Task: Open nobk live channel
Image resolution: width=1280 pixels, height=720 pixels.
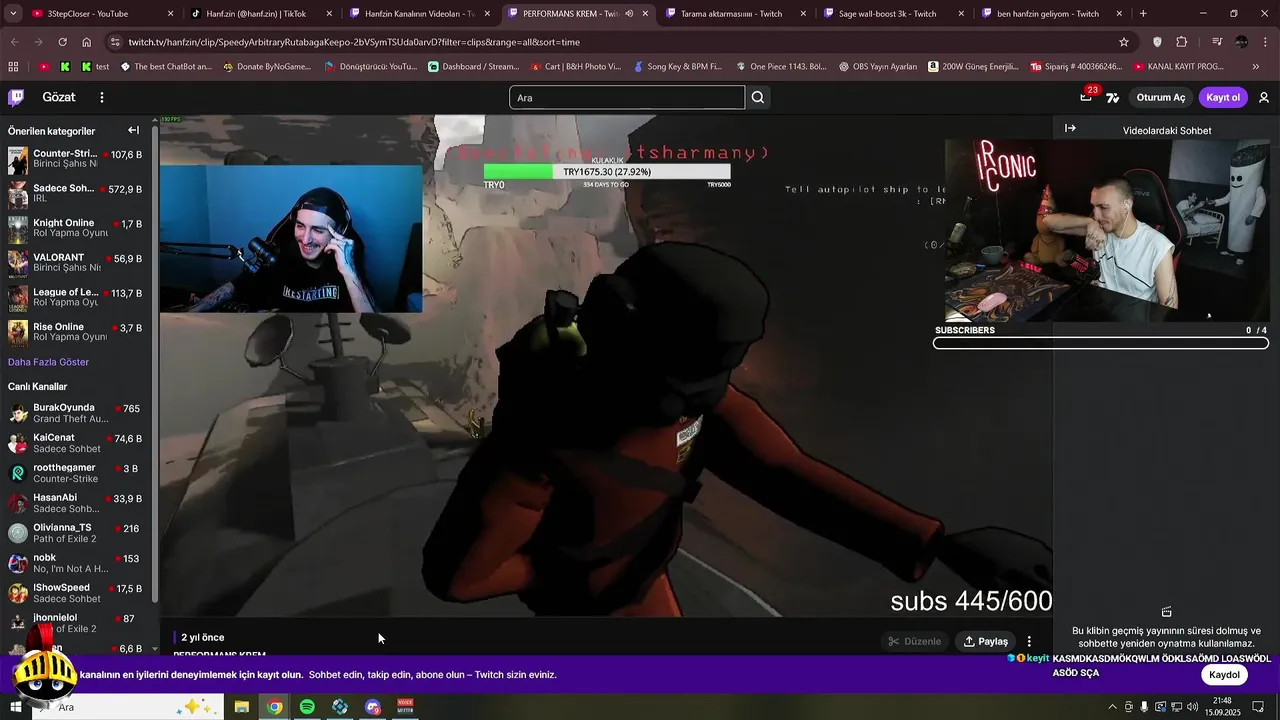Action: (76, 563)
